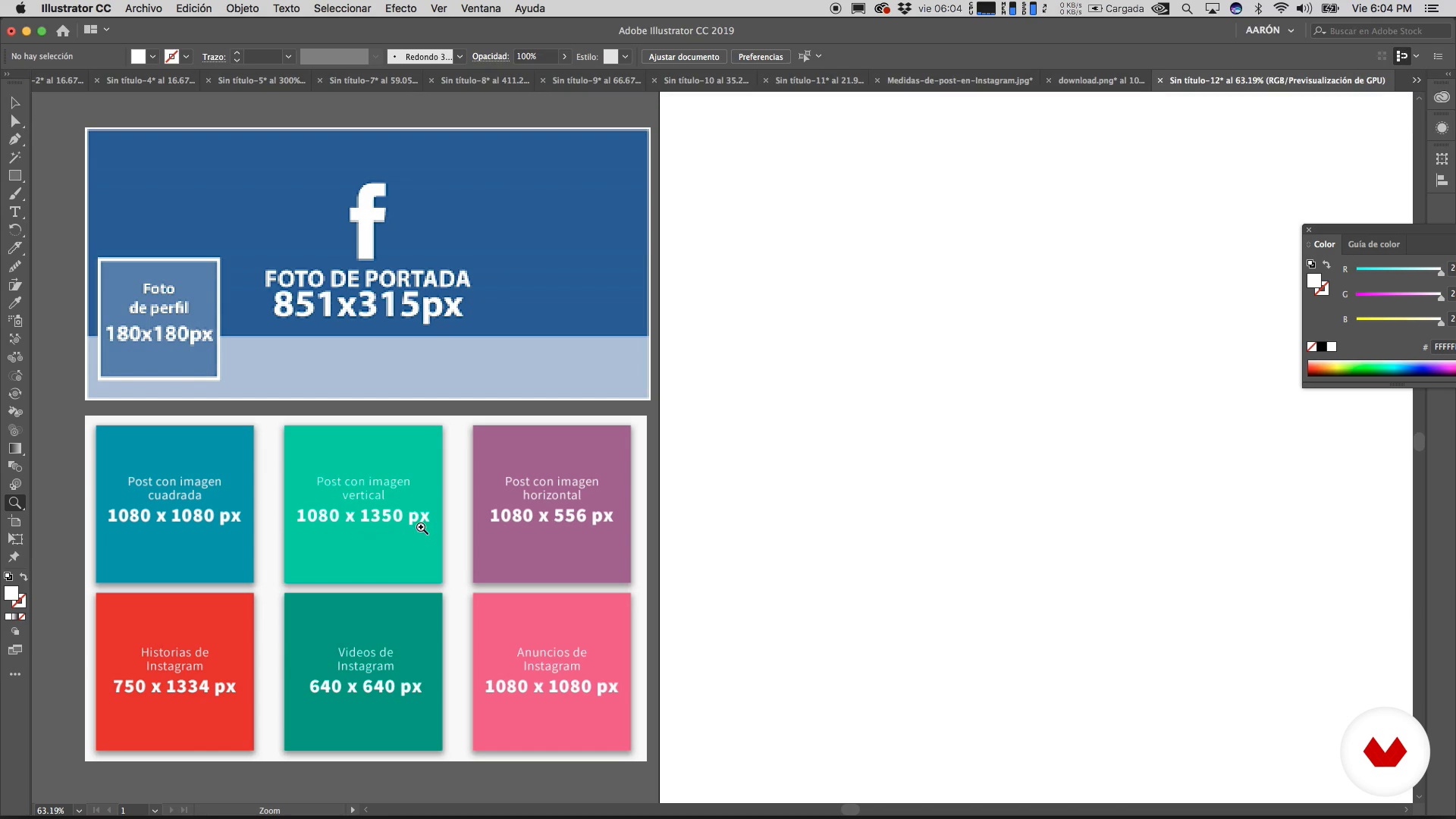Viewport: 1456px width, 819px height.
Task: Toggle drawing mode button in toolbar
Action: click(14, 632)
